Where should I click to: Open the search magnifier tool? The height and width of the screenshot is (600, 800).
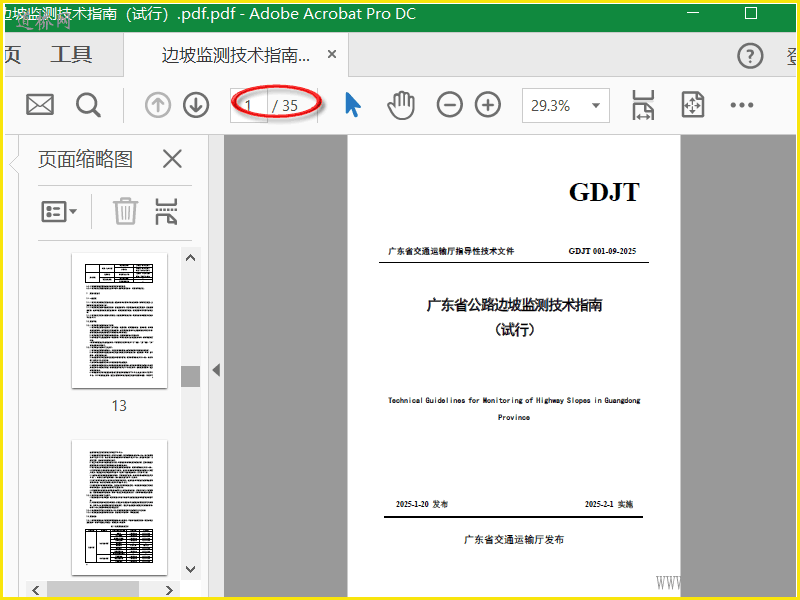[x=88, y=105]
